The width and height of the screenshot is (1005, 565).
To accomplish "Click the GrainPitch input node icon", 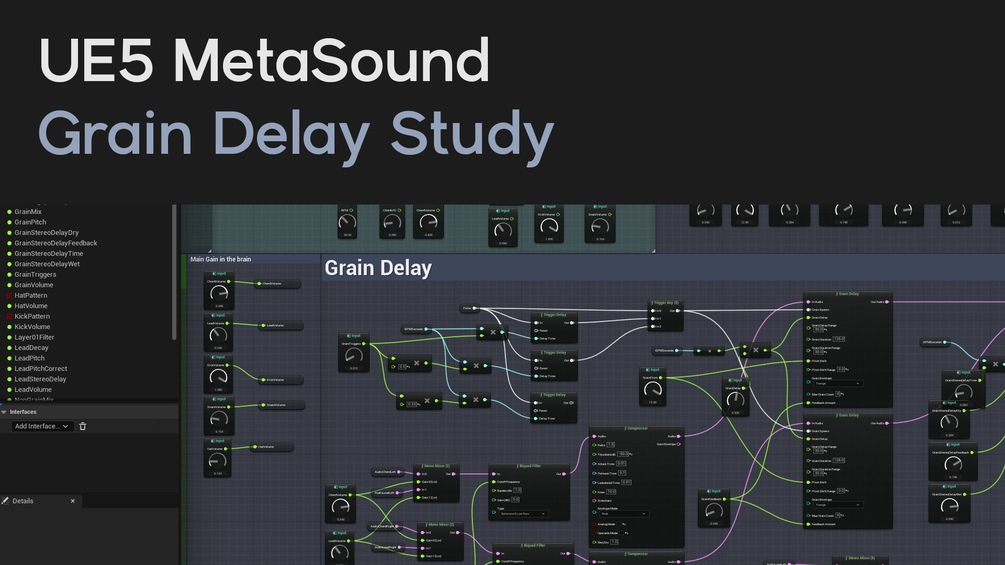I will (647, 370).
